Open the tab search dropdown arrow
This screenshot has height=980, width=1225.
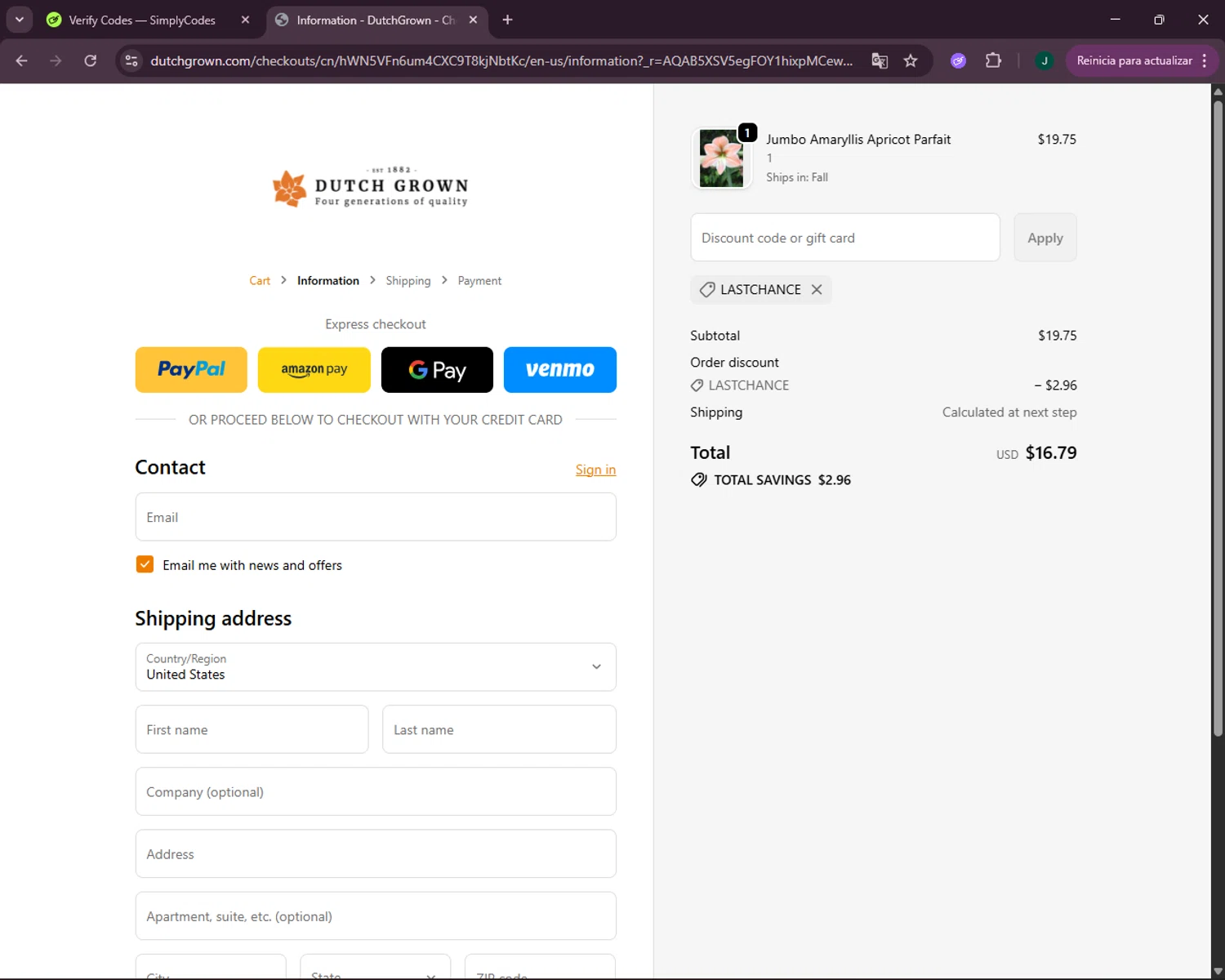(19, 20)
